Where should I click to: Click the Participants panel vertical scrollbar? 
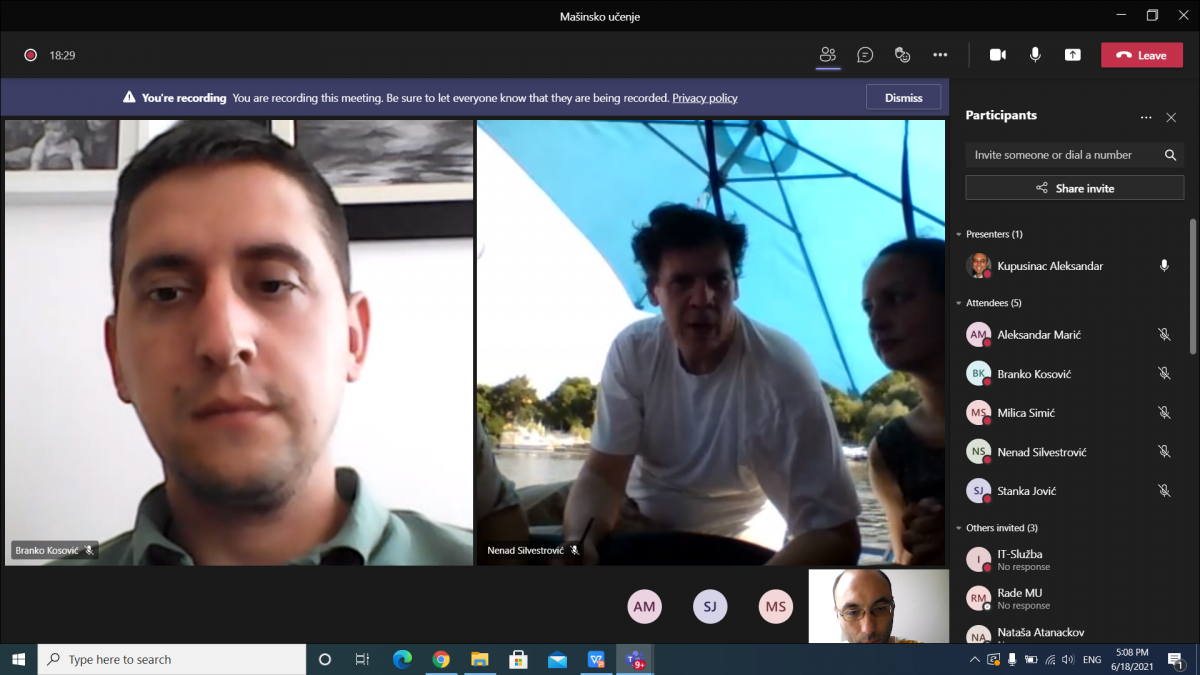(x=1192, y=286)
